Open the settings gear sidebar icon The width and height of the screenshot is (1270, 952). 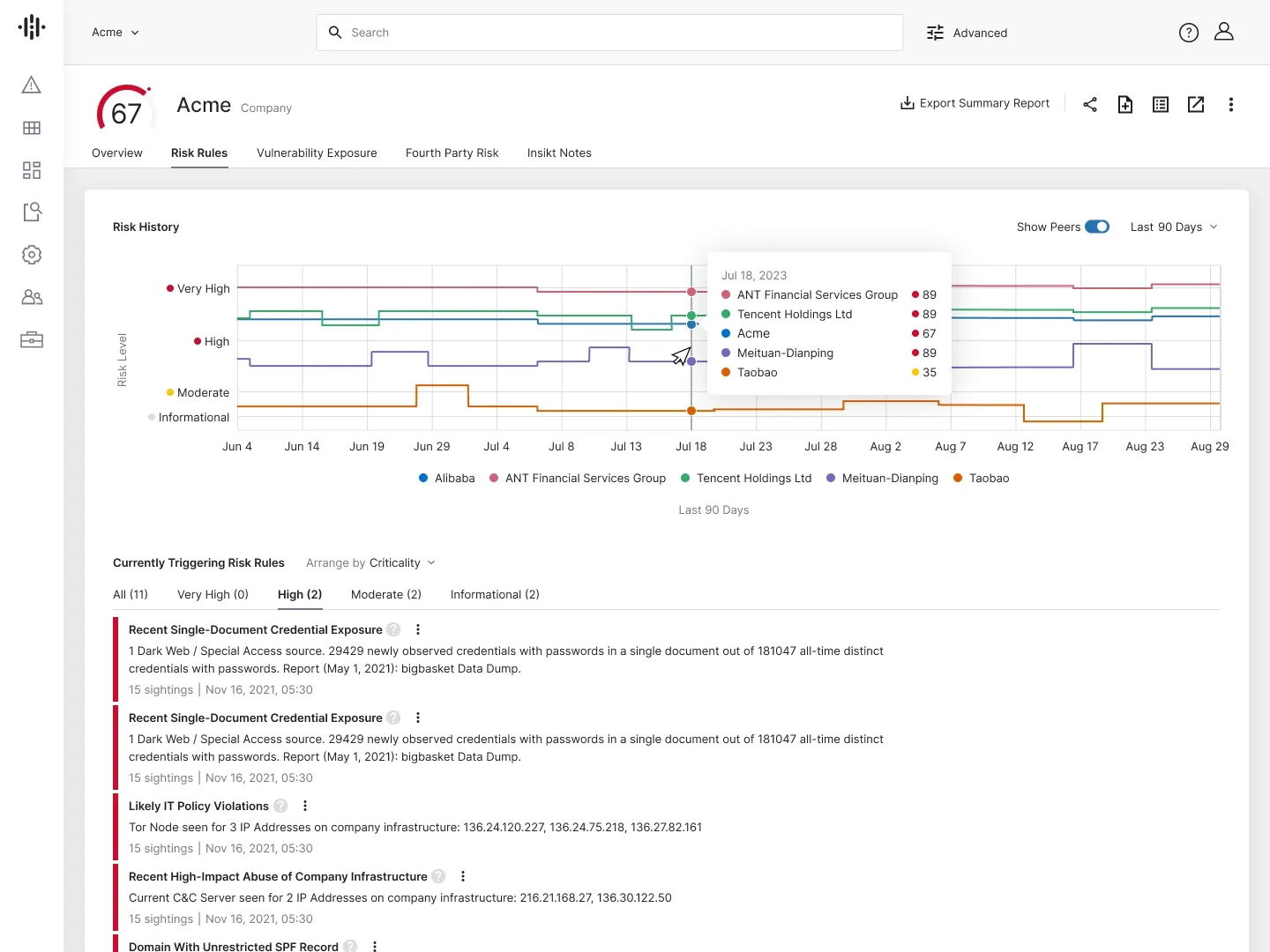pyautogui.click(x=32, y=255)
